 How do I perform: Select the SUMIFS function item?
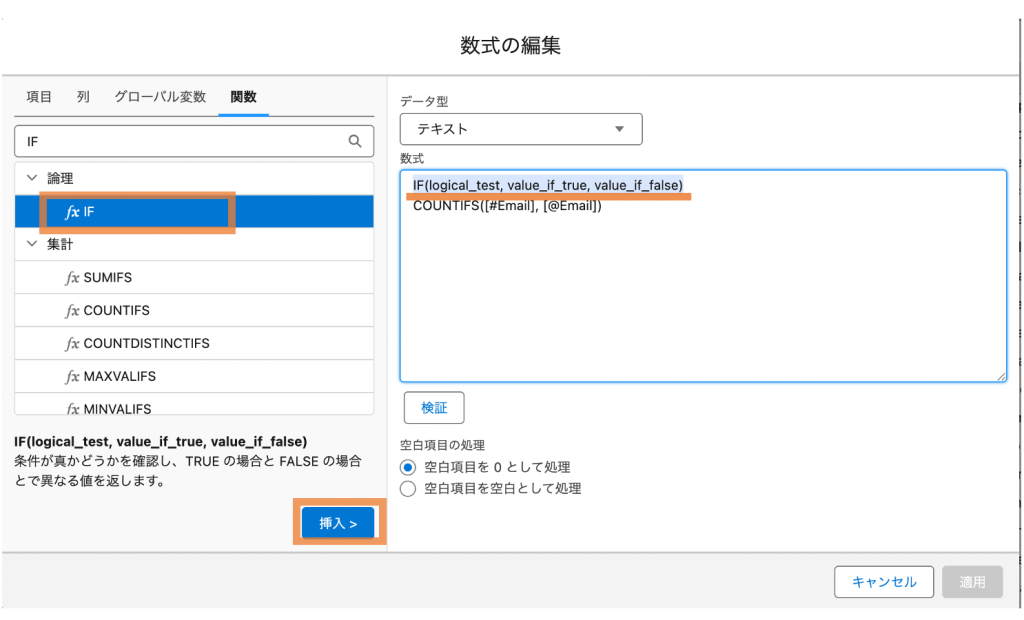click(x=107, y=278)
